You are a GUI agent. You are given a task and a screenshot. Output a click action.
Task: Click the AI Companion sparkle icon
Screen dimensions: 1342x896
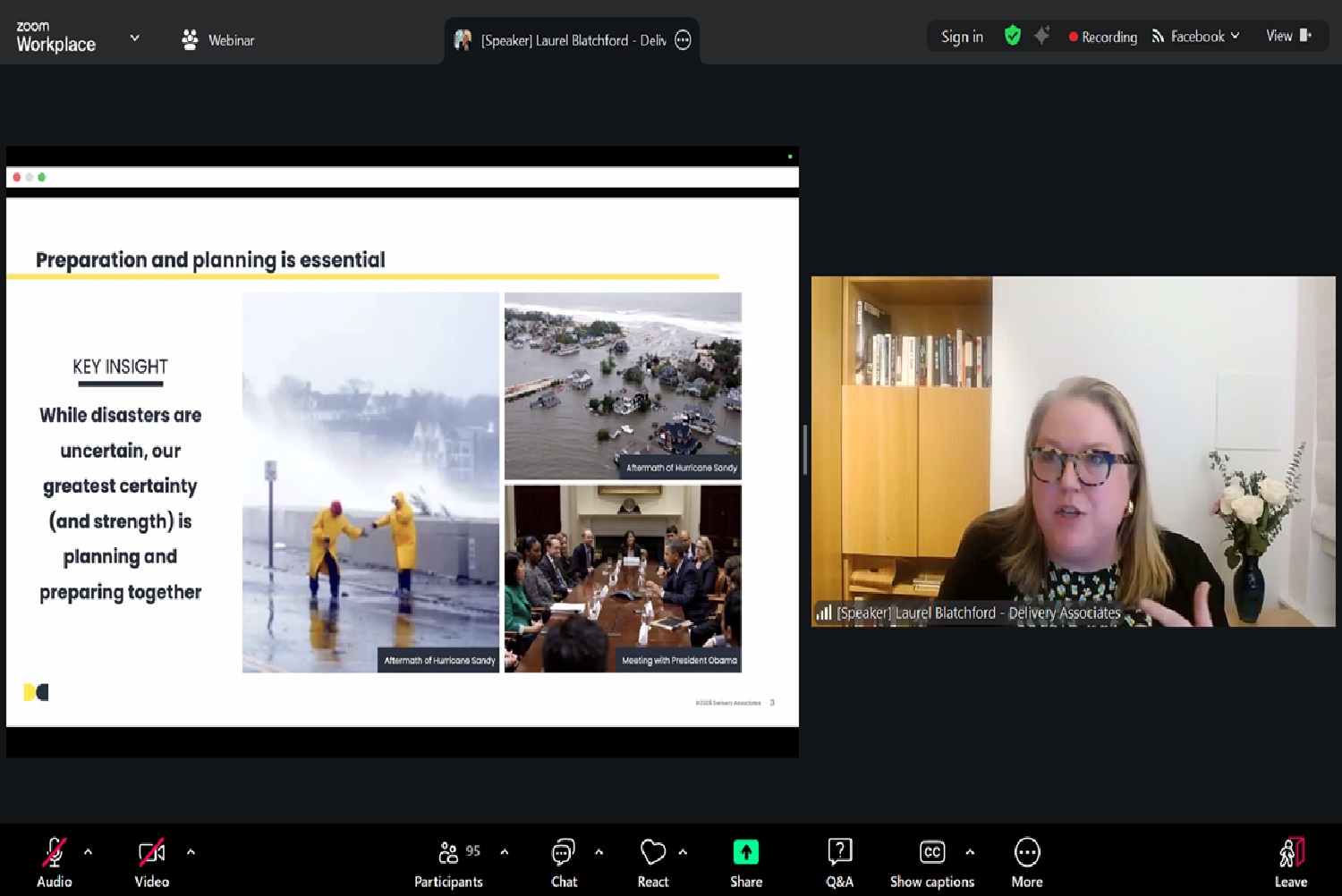tap(1041, 36)
